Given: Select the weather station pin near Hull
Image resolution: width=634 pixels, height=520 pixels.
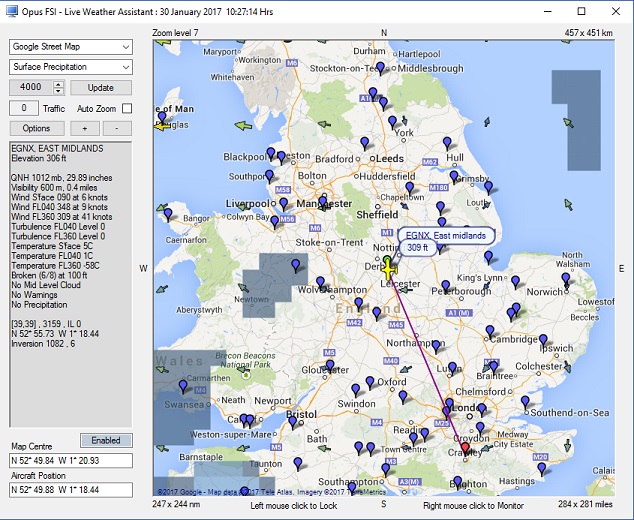Looking at the screenshot, I should coord(447,143).
